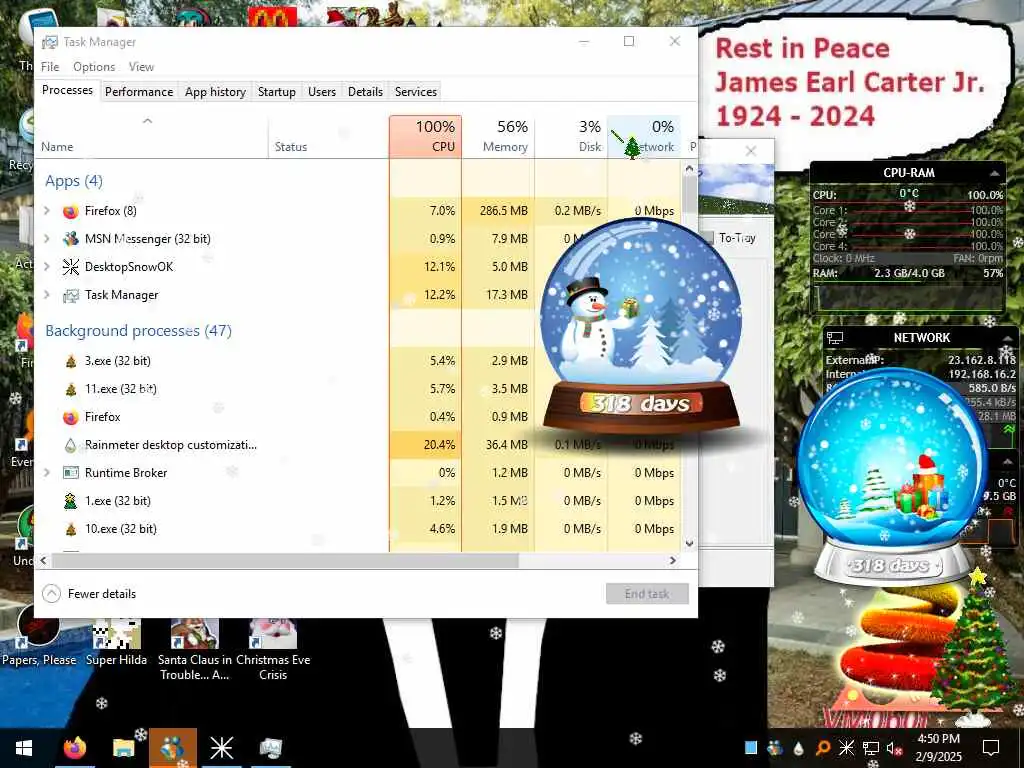Select the 10.exe (32 bit) tree icon
Viewport: 1024px width, 768px height.
71,529
